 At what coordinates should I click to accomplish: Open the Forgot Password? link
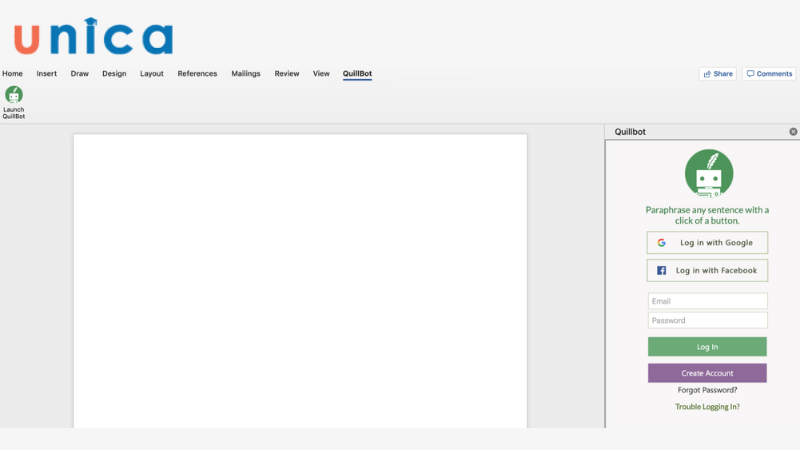(x=707, y=390)
